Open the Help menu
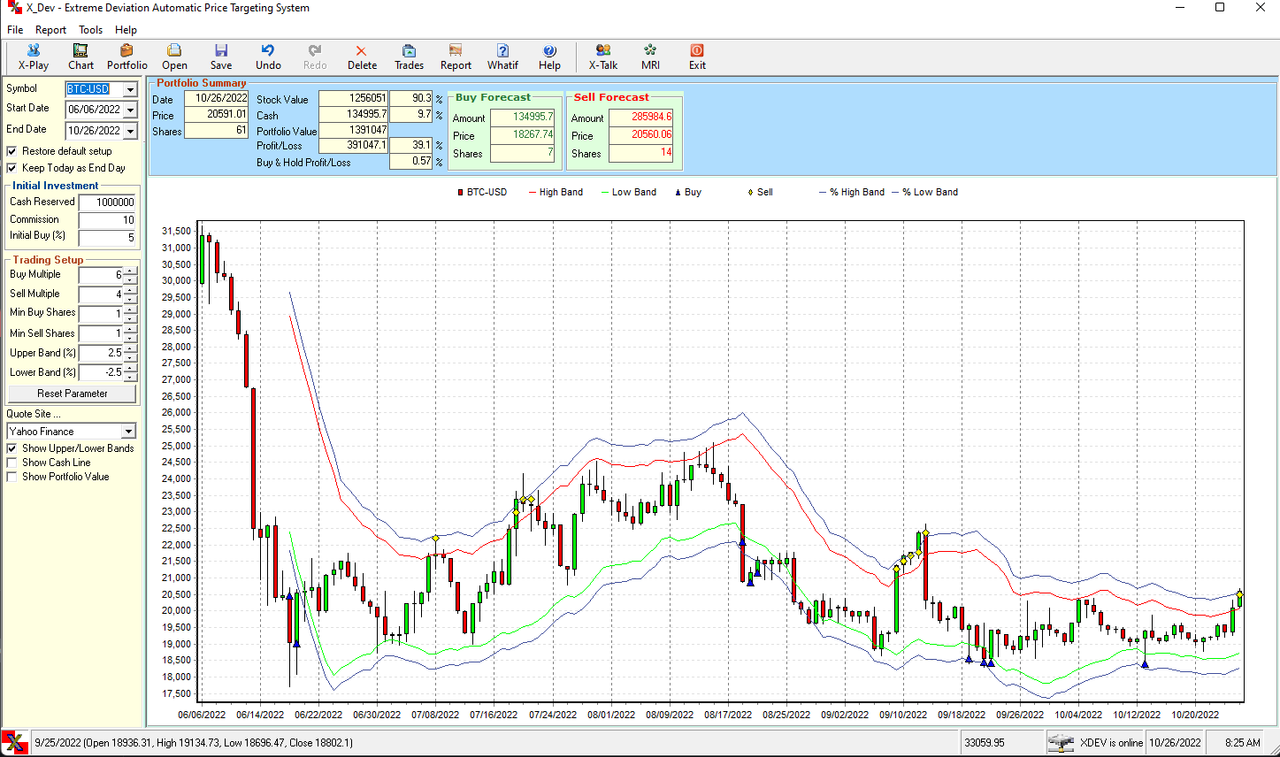 click(x=126, y=30)
